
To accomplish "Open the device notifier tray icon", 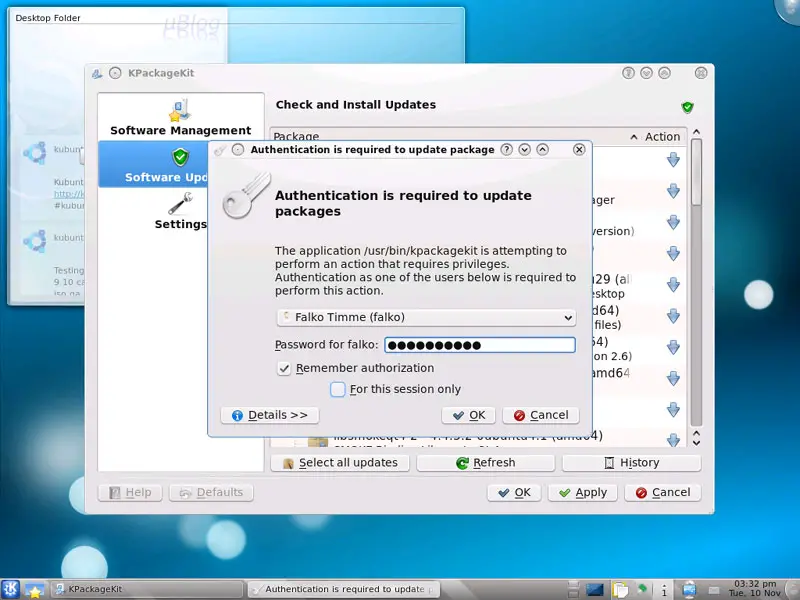I will coord(689,590).
